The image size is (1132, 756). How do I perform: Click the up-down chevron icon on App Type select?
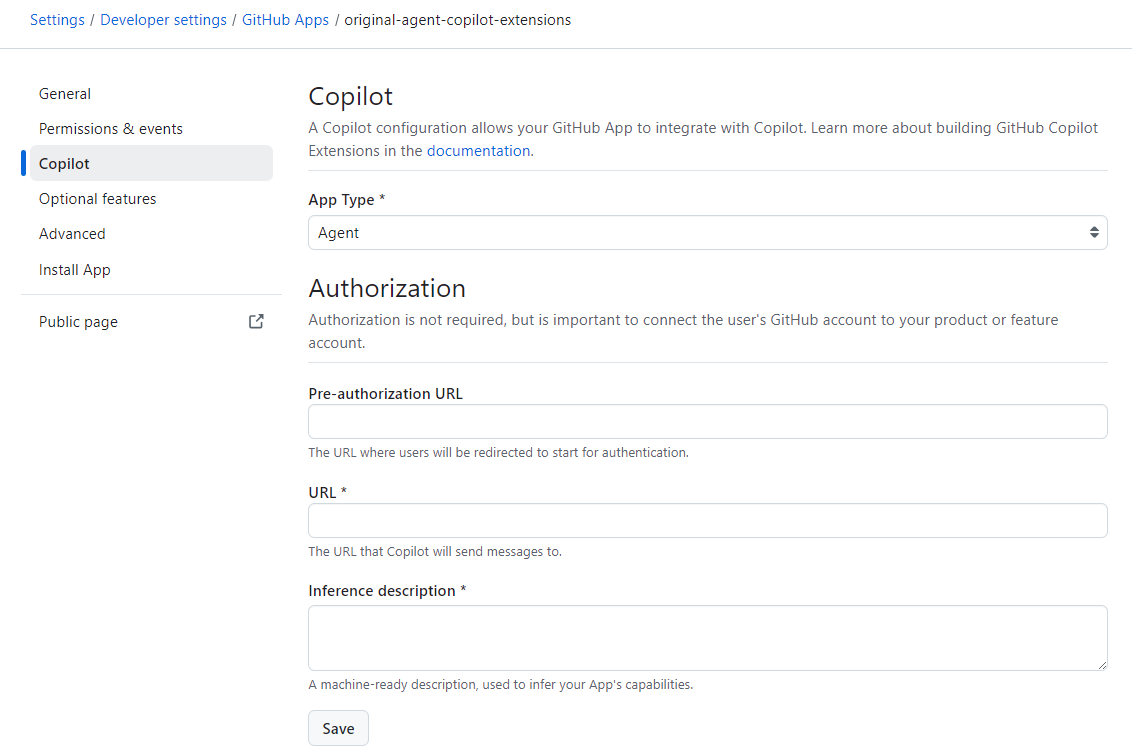click(x=1092, y=232)
